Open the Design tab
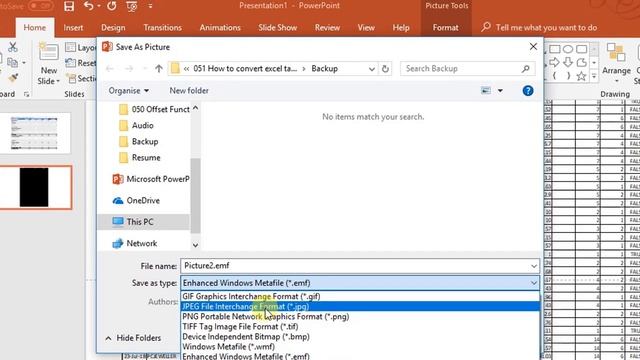The image size is (640, 360). (x=113, y=27)
